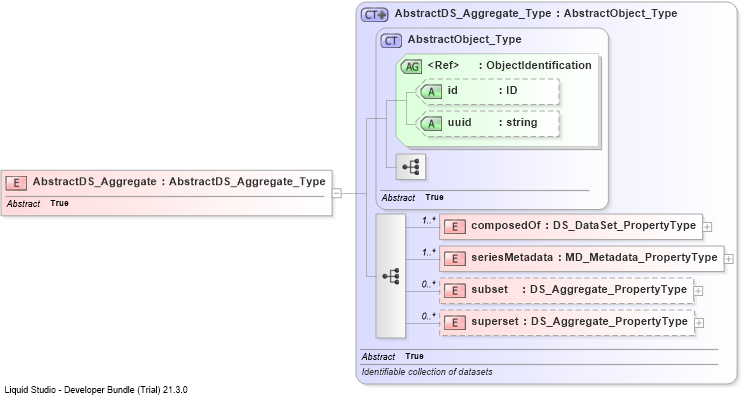Select the AbstractDS_Aggregate : AbstractDS_Aggregate_Type label
This screenshot has height=395, width=742.
179,182
